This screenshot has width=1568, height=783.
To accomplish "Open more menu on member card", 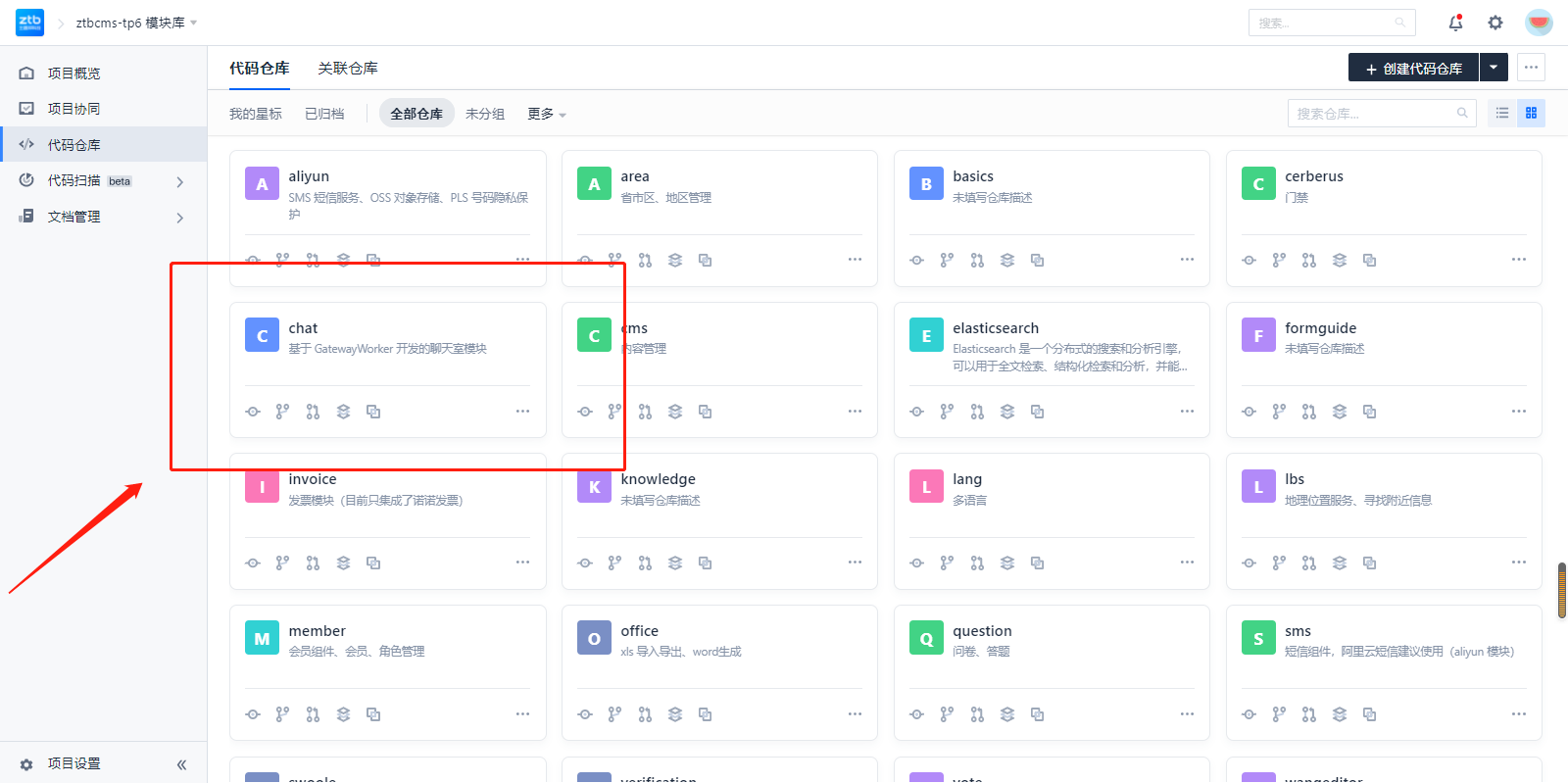I will pyautogui.click(x=522, y=714).
